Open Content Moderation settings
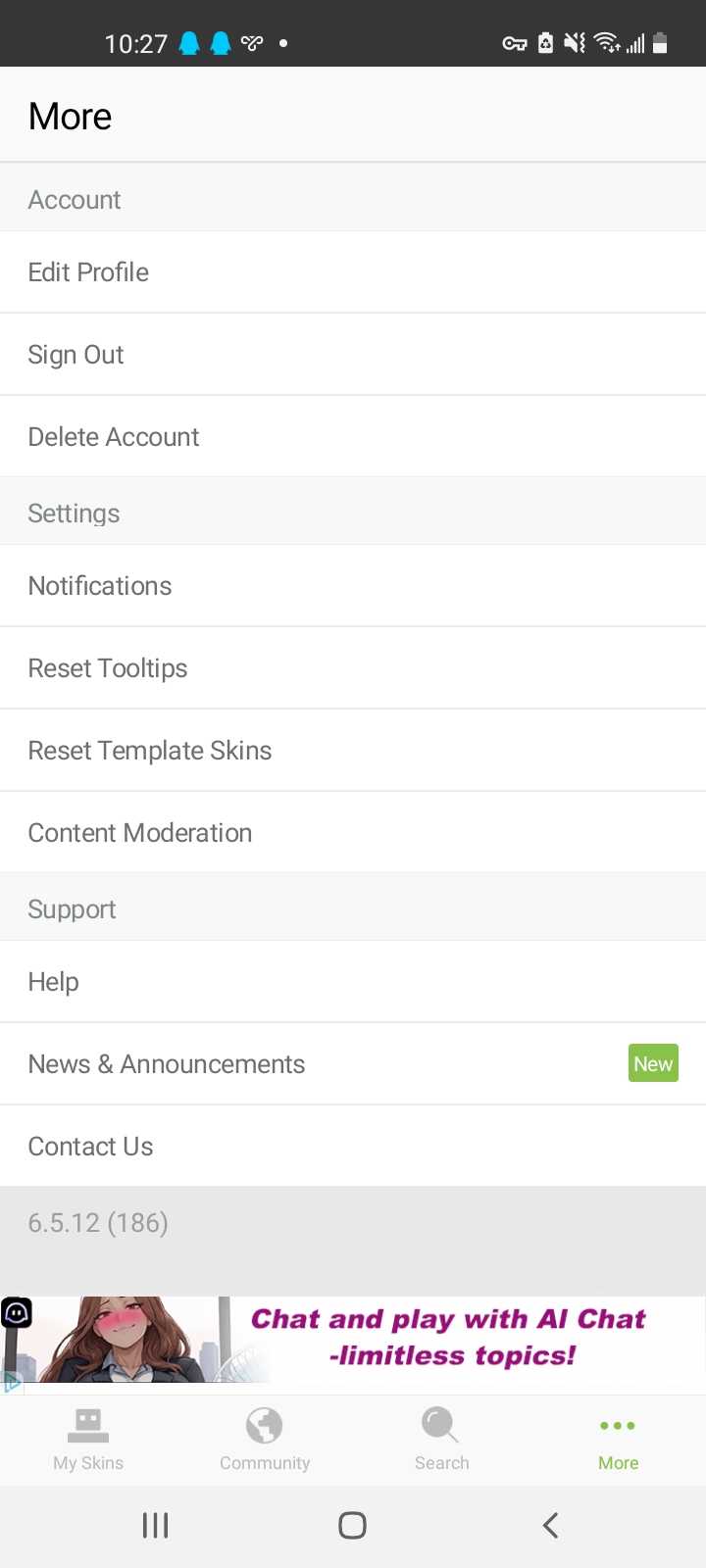 tap(353, 833)
